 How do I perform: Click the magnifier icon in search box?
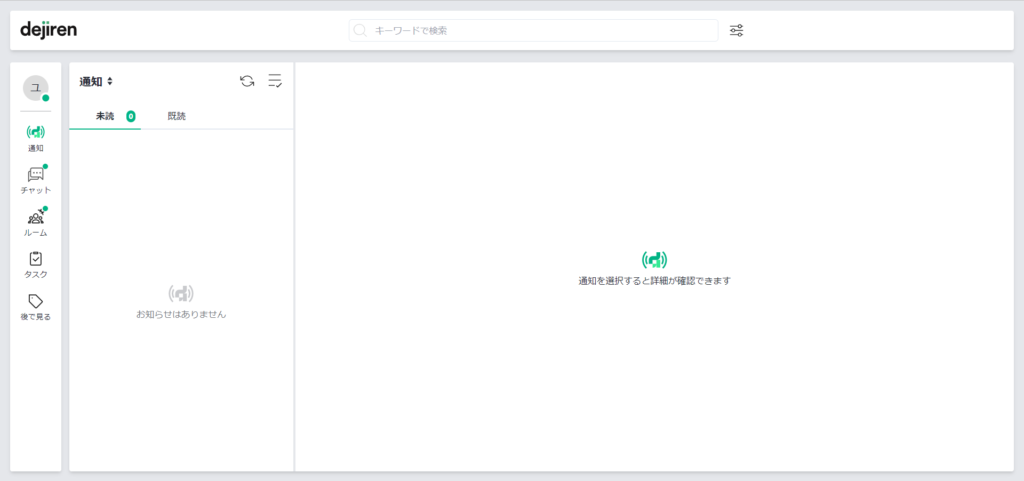pyautogui.click(x=360, y=31)
